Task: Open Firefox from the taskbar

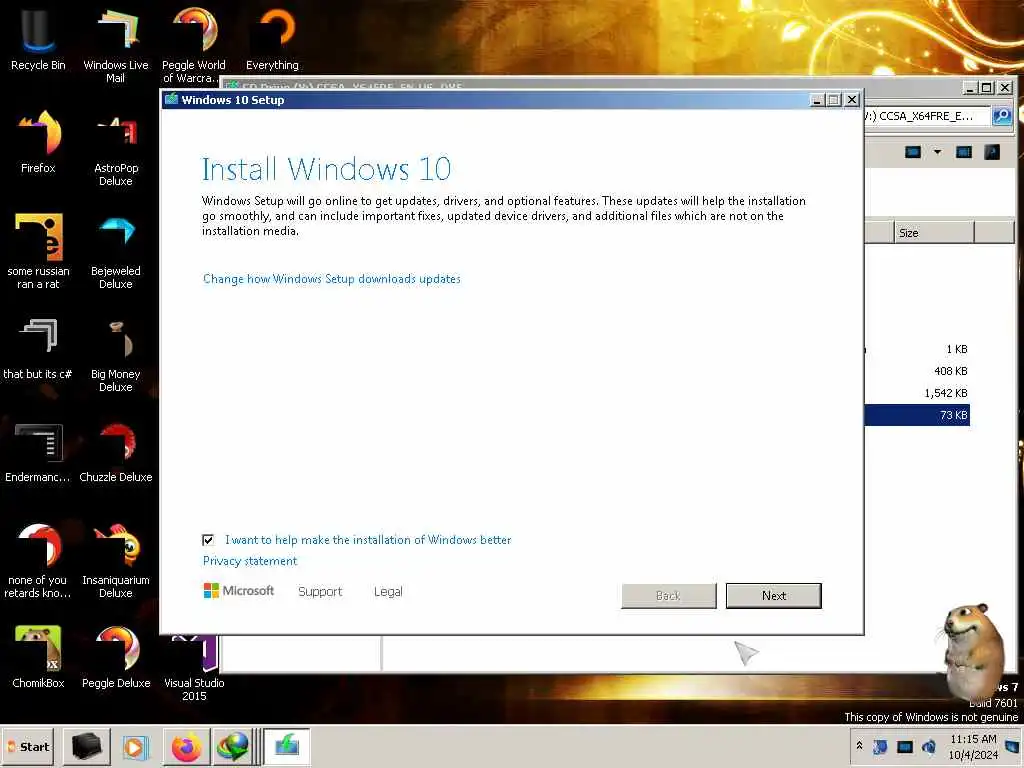Action: tap(187, 746)
